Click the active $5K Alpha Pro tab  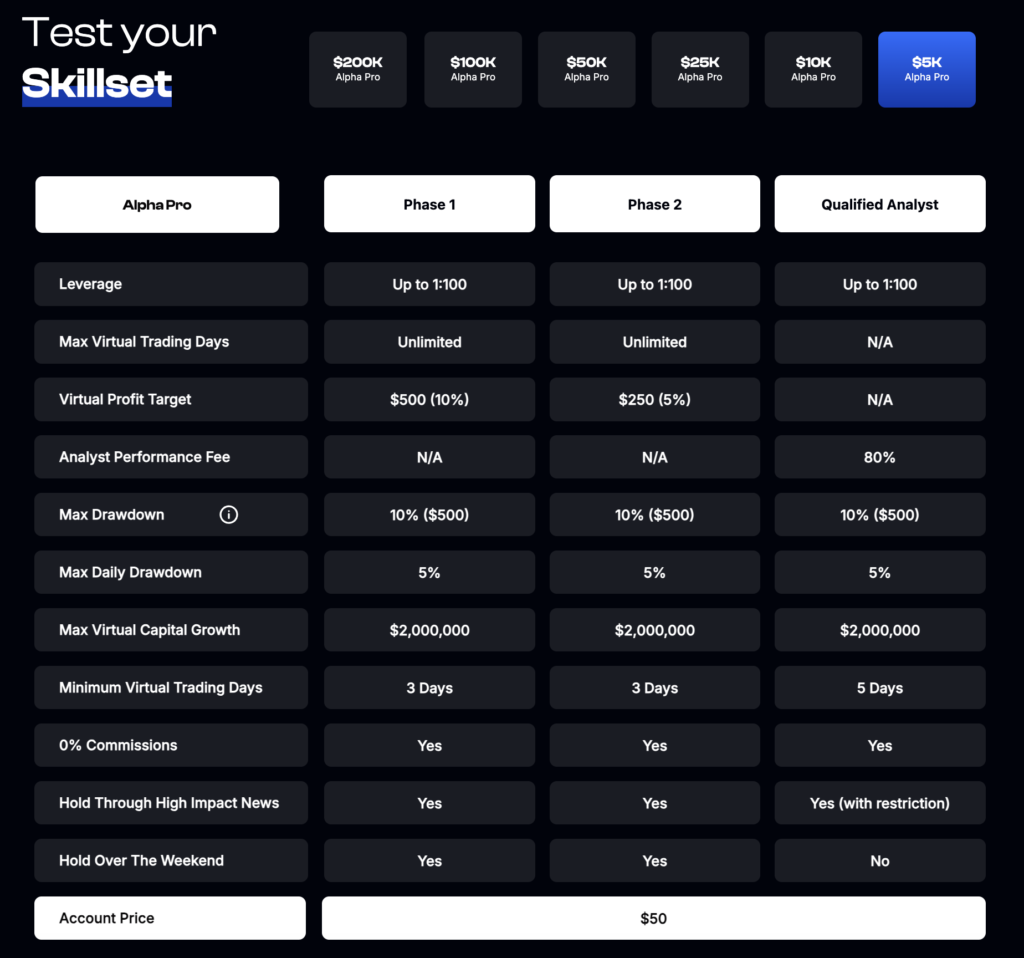pos(927,69)
